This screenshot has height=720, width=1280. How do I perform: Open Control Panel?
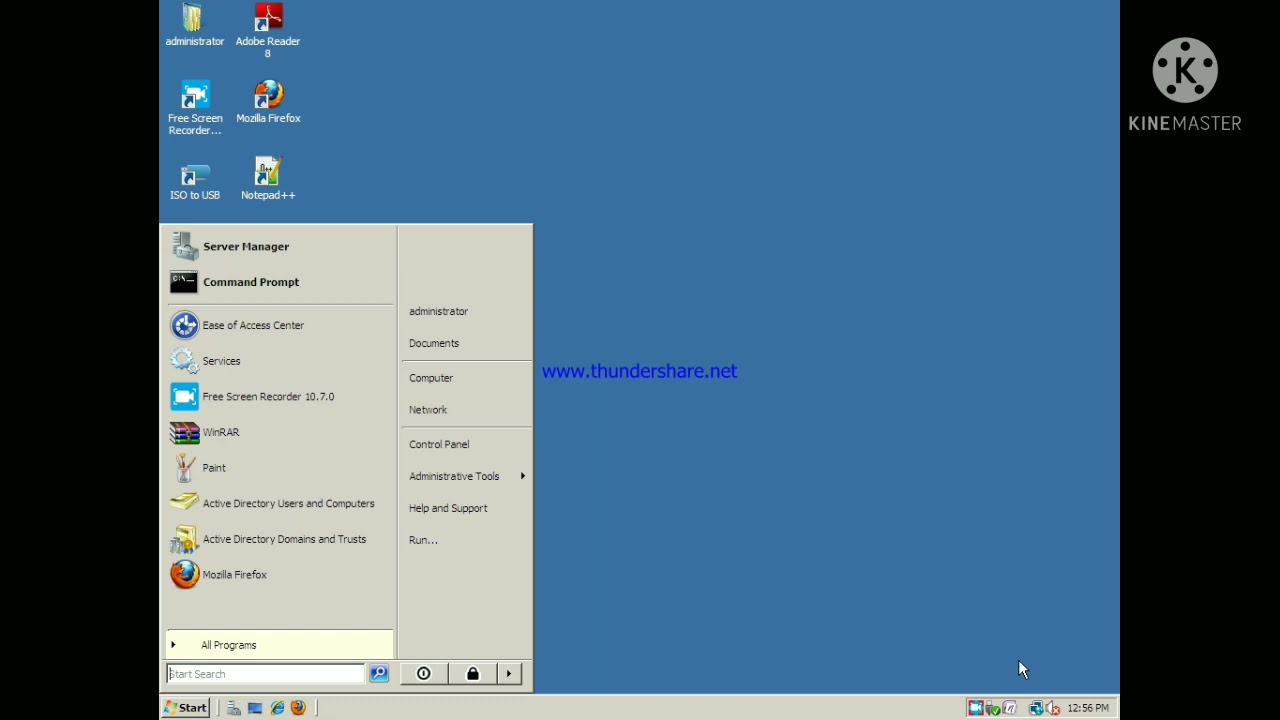(x=439, y=444)
